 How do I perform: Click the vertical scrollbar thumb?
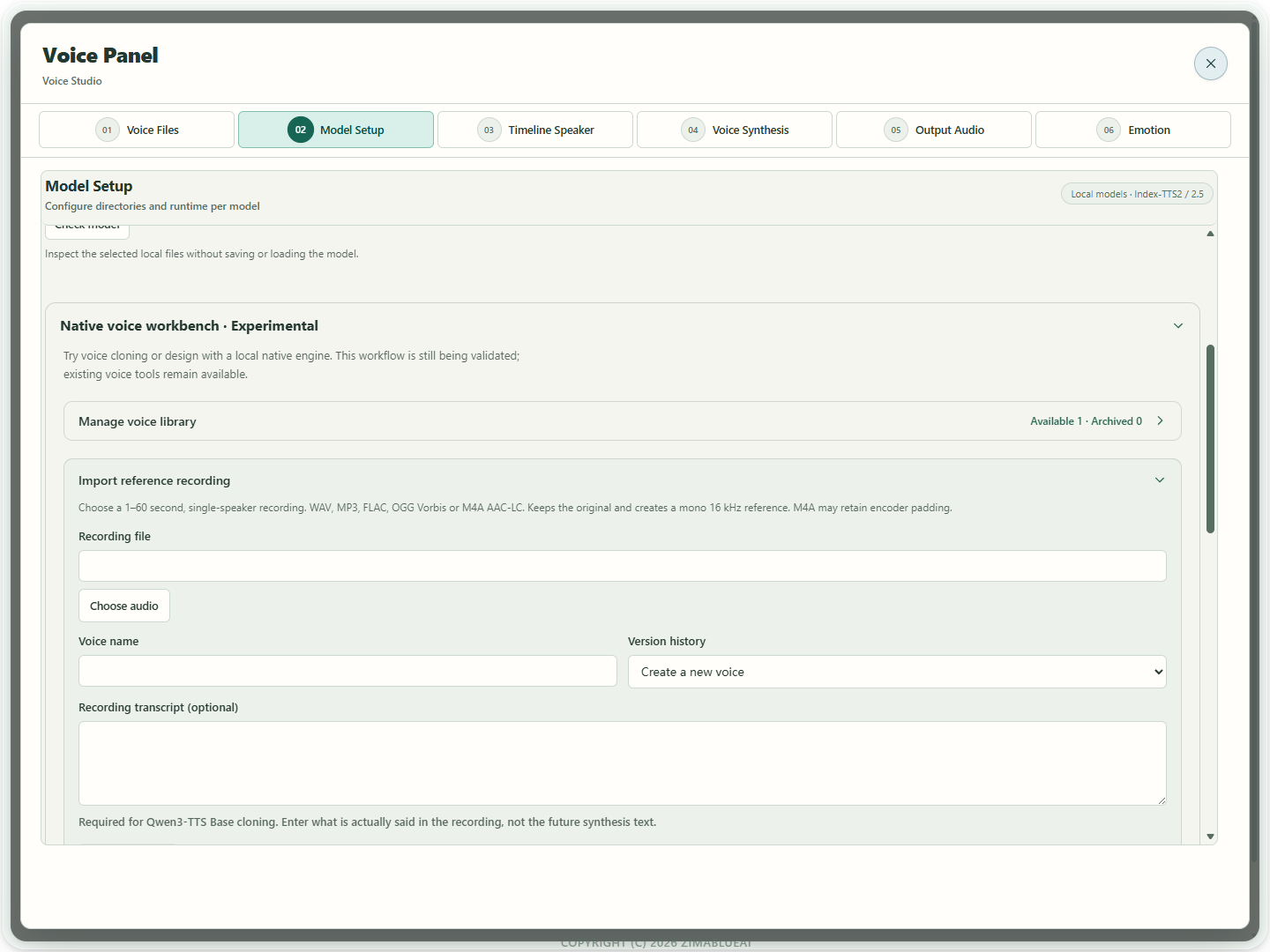[1210, 439]
